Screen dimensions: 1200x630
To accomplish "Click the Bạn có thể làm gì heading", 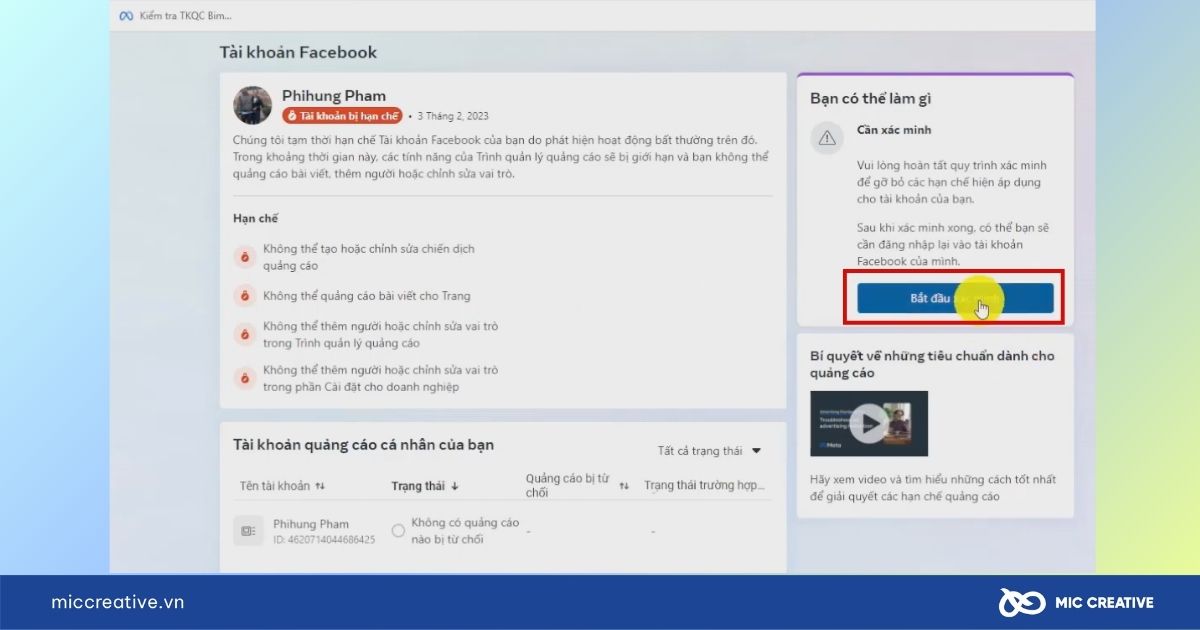I will (x=871, y=99).
